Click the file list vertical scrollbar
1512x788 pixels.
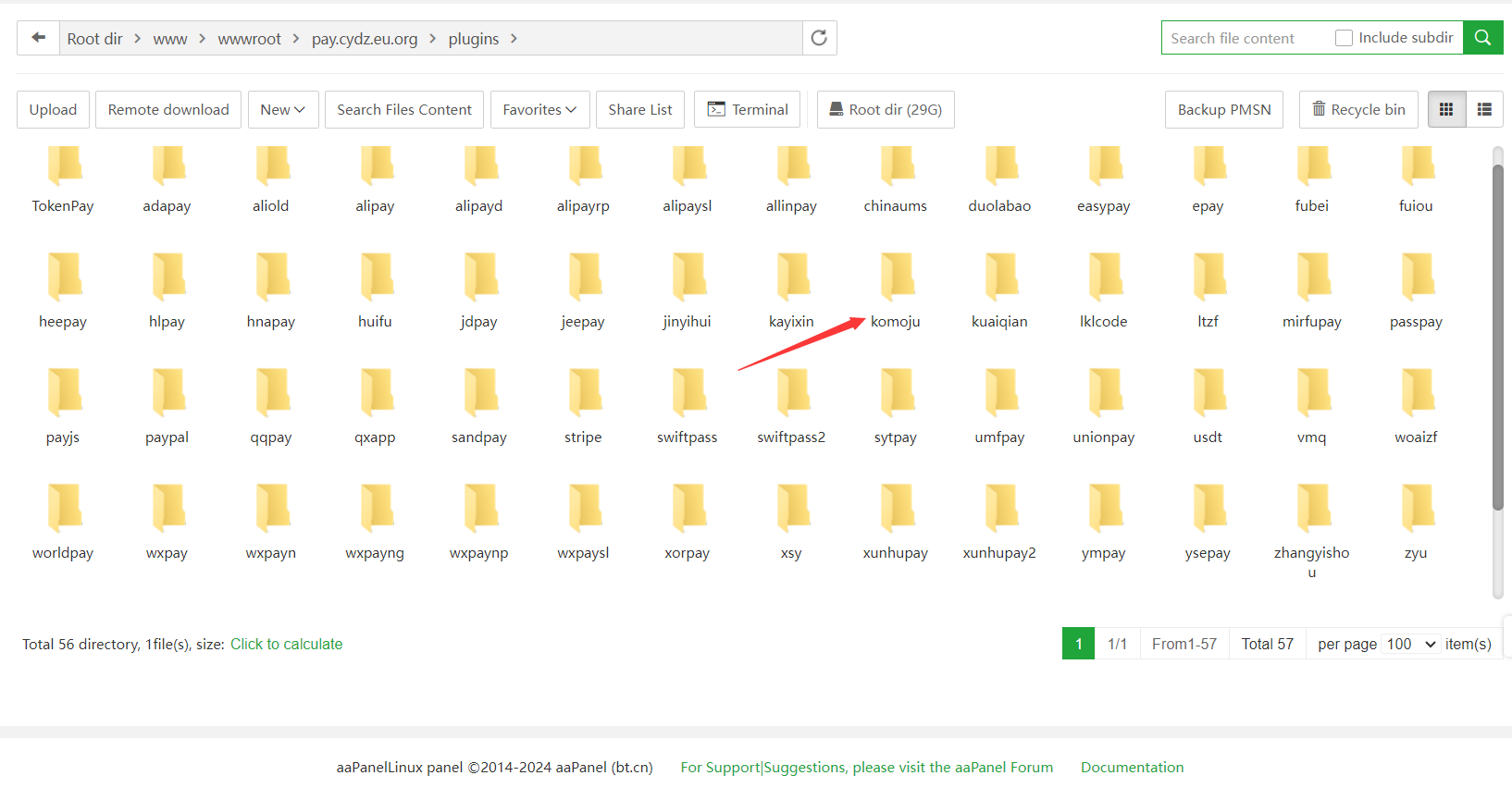[1498, 338]
